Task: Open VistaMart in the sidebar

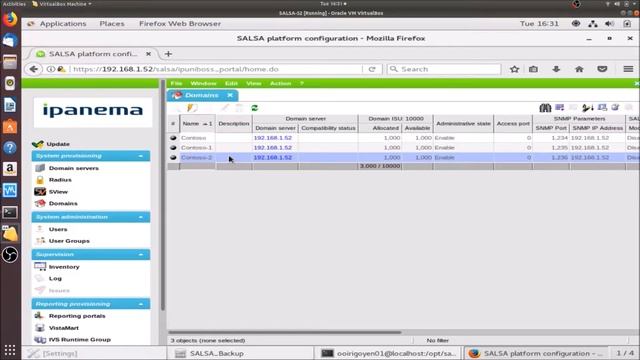Action: coord(64,328)
